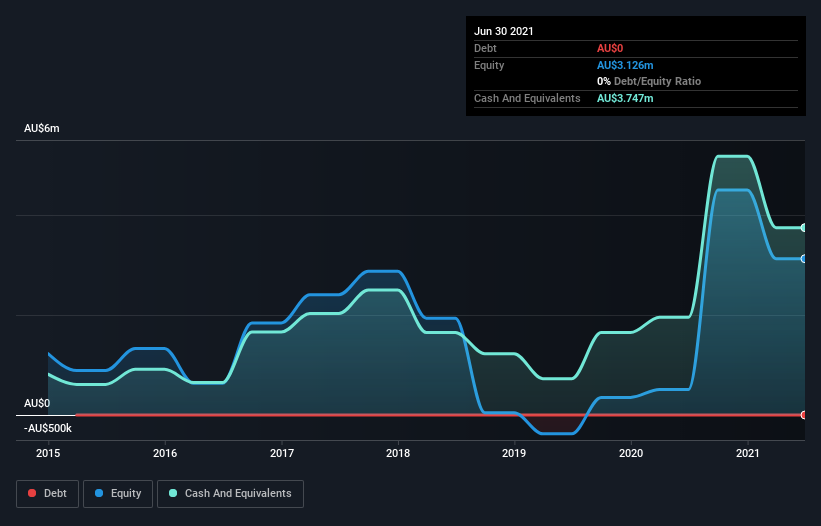The height and width of the screenshot is (526, 821).
Task: Click the AU$6m y-axis label
Action: [x=42, y=129]
